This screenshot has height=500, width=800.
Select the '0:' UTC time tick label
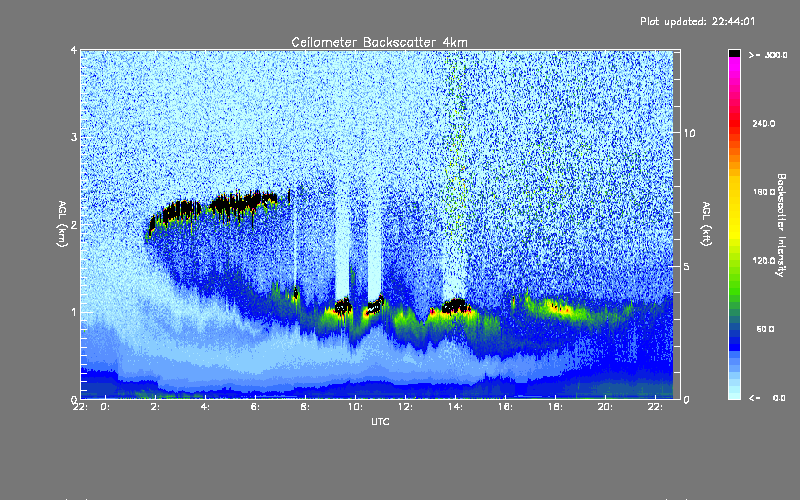click(x=105, y=407)
